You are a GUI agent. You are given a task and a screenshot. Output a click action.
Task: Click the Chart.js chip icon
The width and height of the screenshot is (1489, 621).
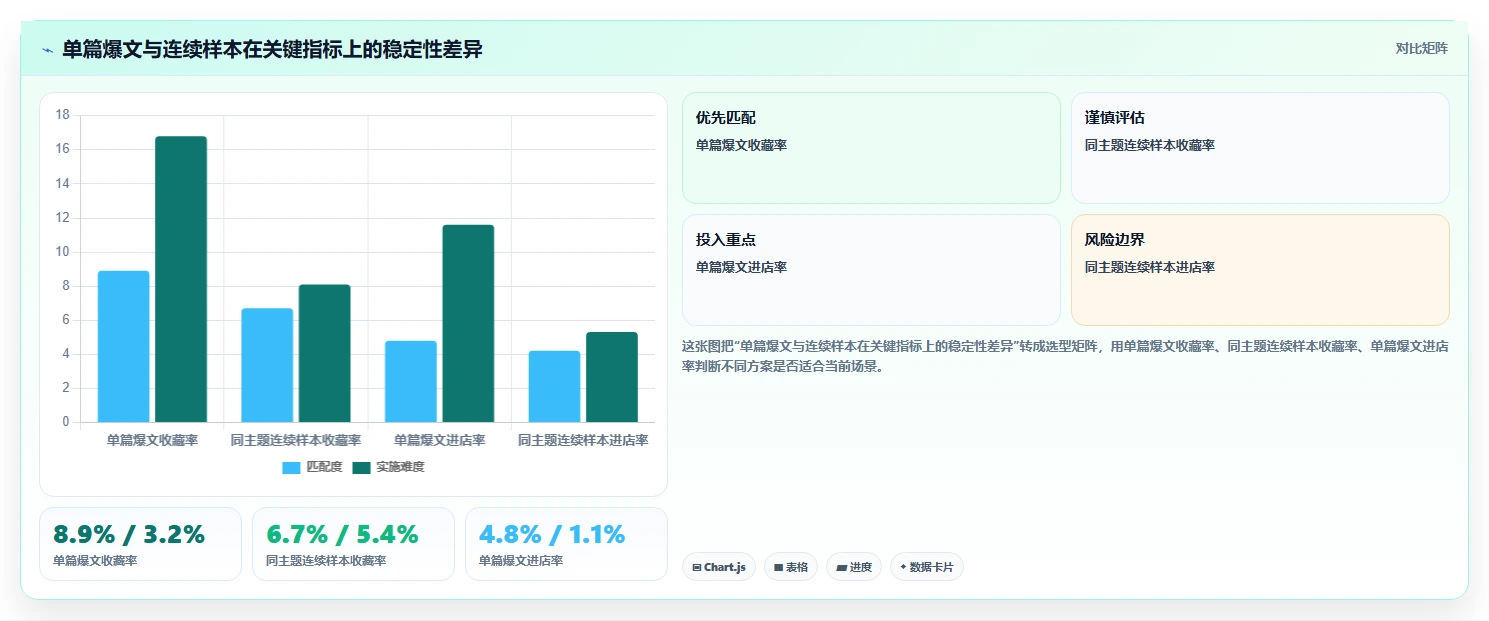point(697,567)
